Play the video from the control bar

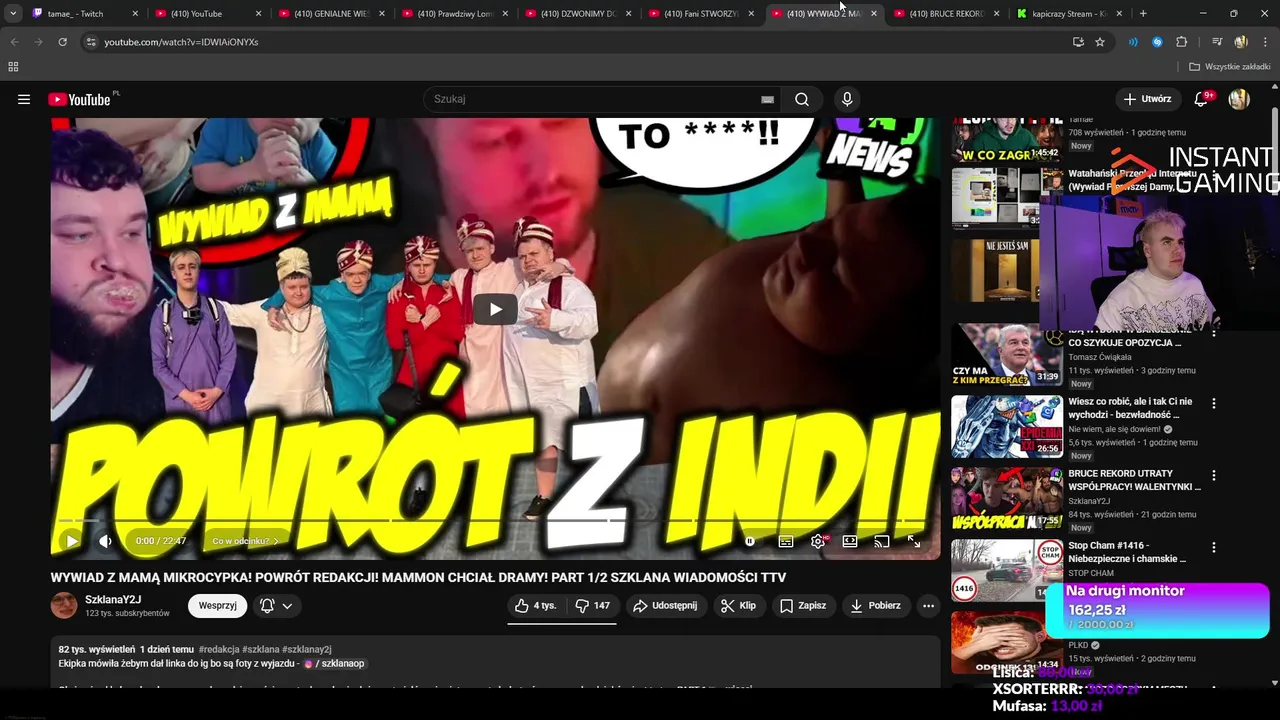71,541
